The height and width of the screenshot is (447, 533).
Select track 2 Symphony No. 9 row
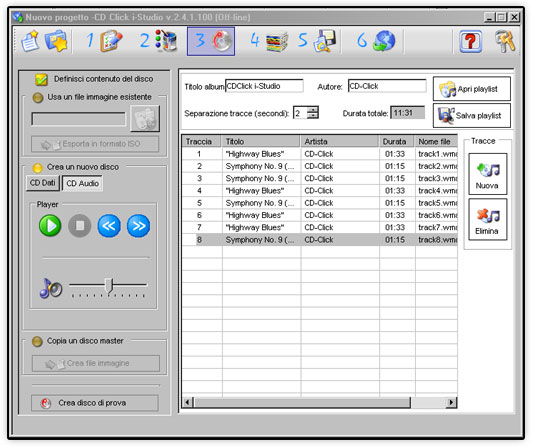[320, 167]
